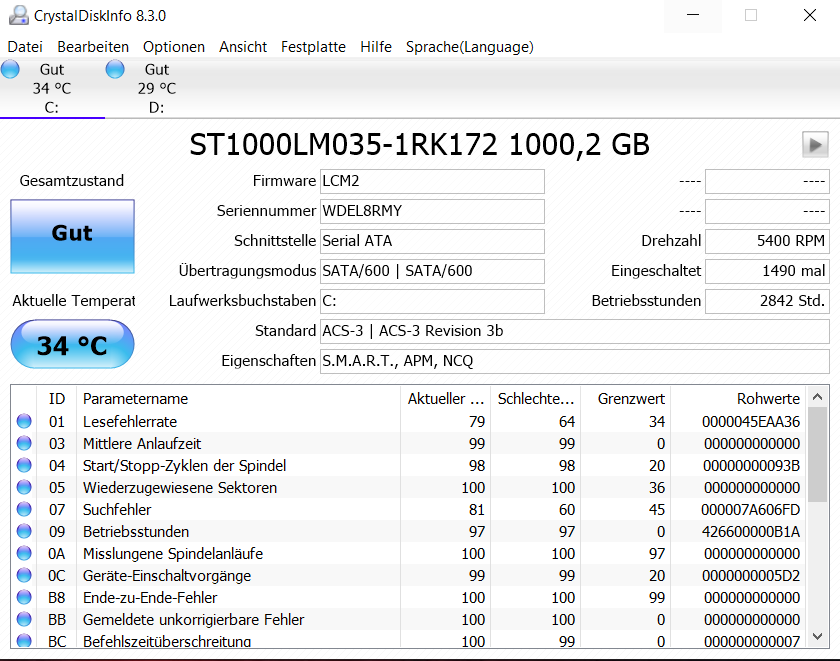Click the Schnittstelle field Serial ATA

pyautogui.click(x=432, y=242)
